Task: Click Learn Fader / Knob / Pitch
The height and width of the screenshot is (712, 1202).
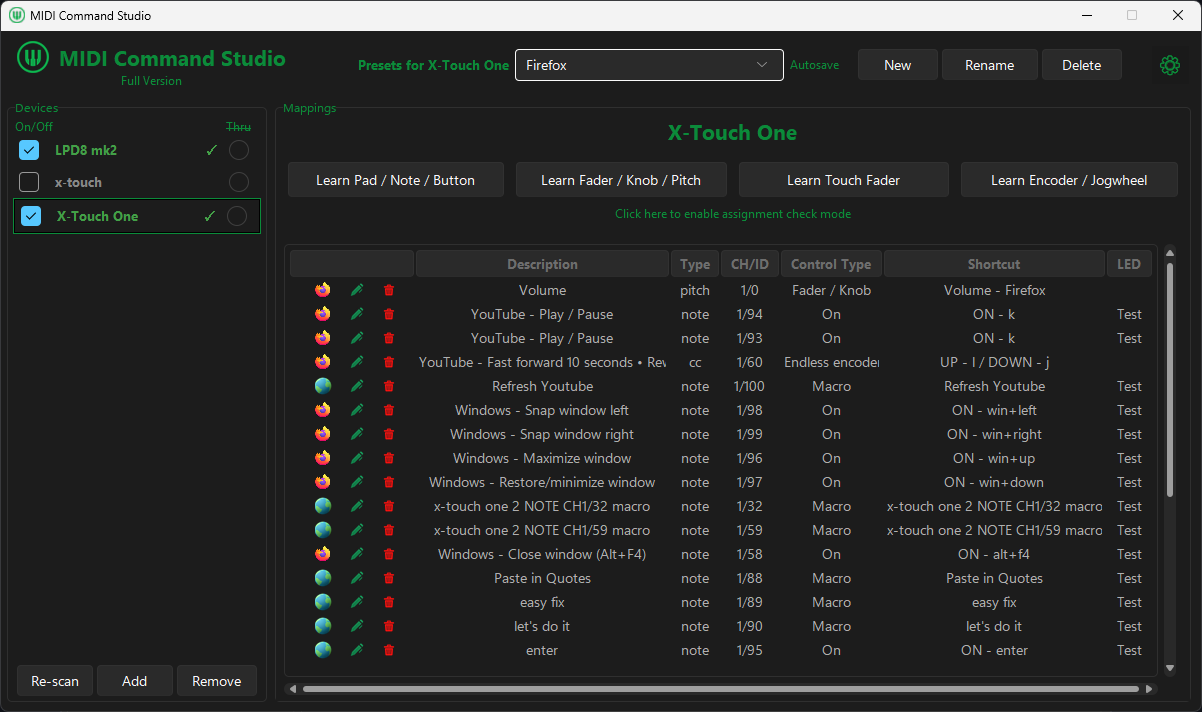Action: [621, 180]
